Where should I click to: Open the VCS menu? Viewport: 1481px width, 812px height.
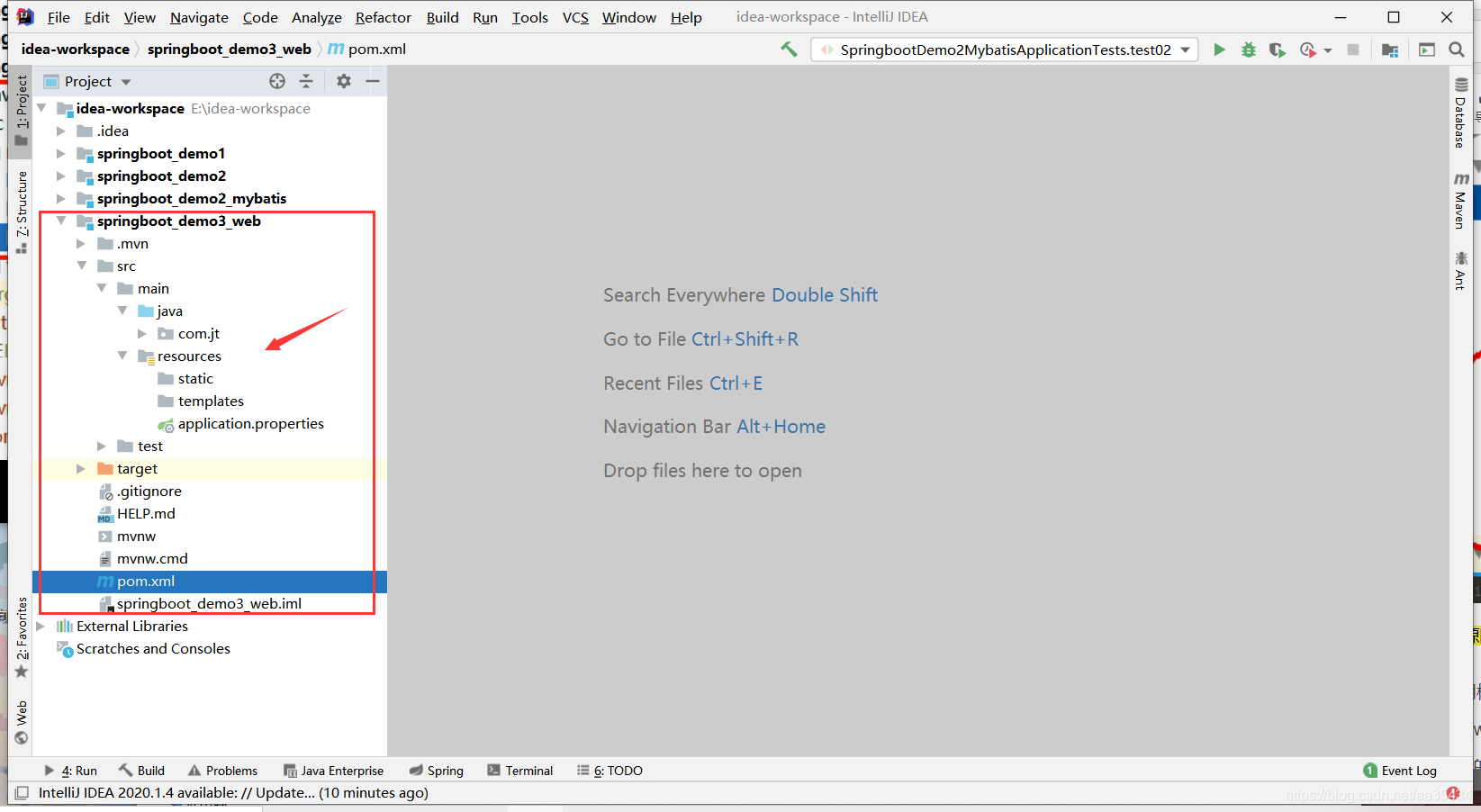point(575,17)
